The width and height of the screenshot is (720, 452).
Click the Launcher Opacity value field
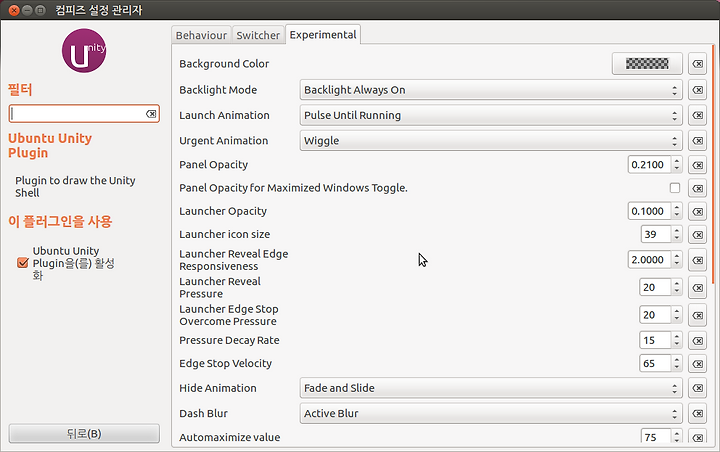[x=649, y=211]
